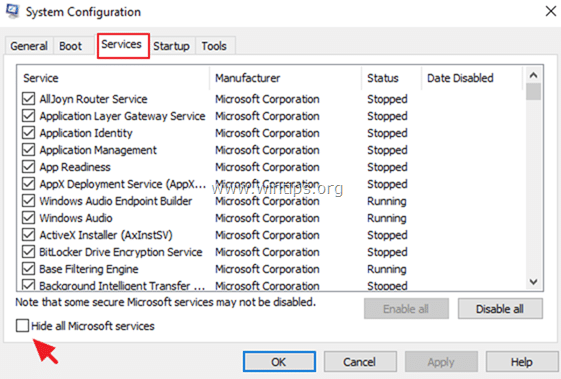Uncheck AppX Deployment Service checkbox
Screen dimensions: 561x379
tap(28, 184)
